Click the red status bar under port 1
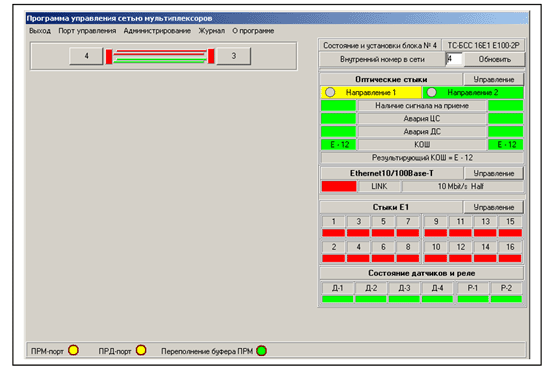 point(333,233)
